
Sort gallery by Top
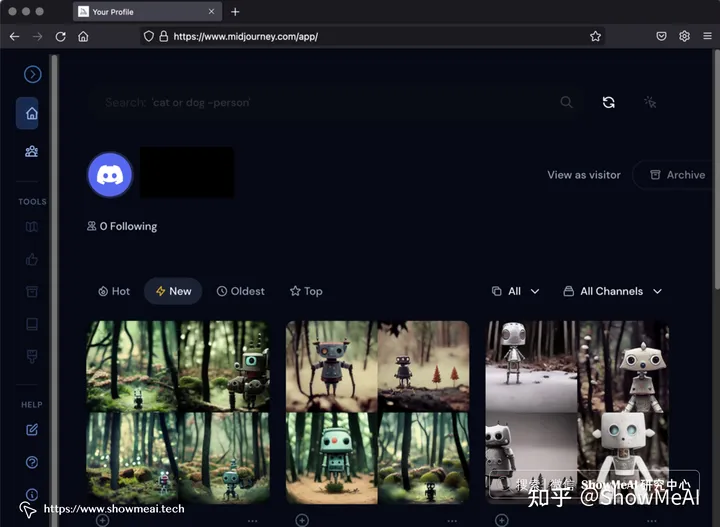tap(306, 291)
